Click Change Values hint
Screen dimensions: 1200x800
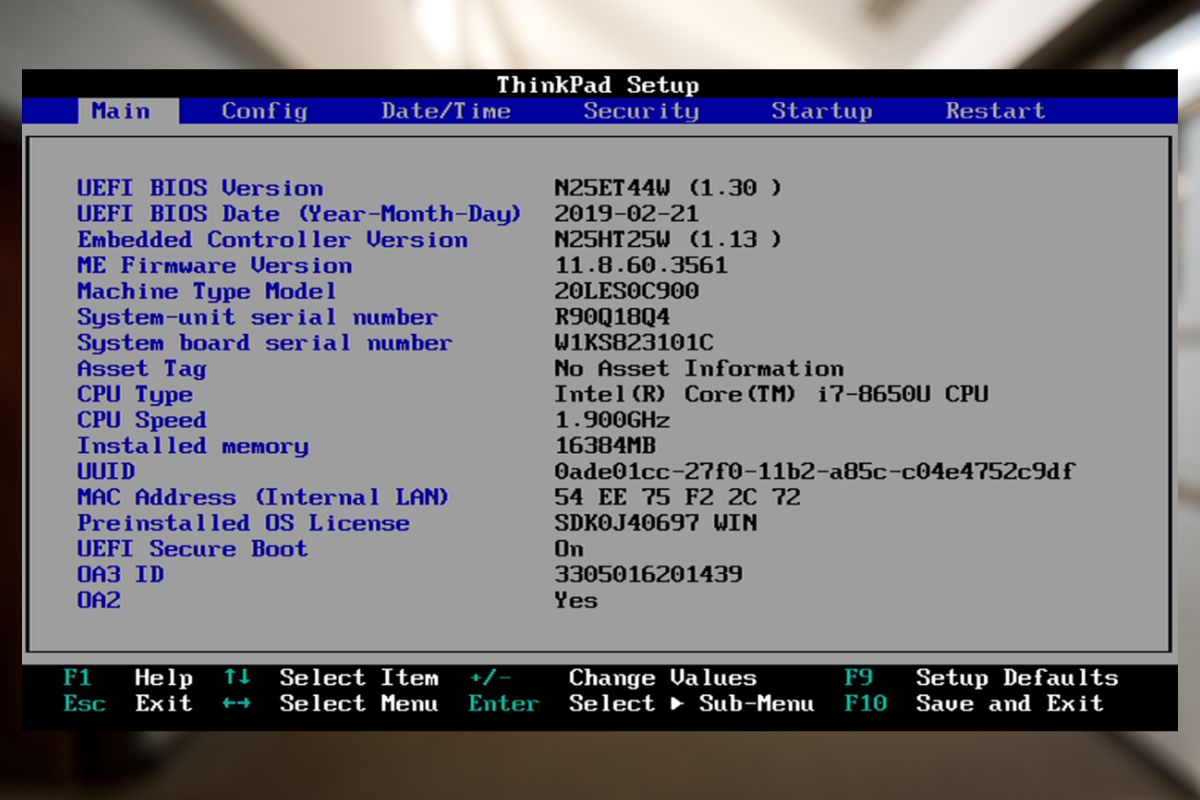point(662,678)
